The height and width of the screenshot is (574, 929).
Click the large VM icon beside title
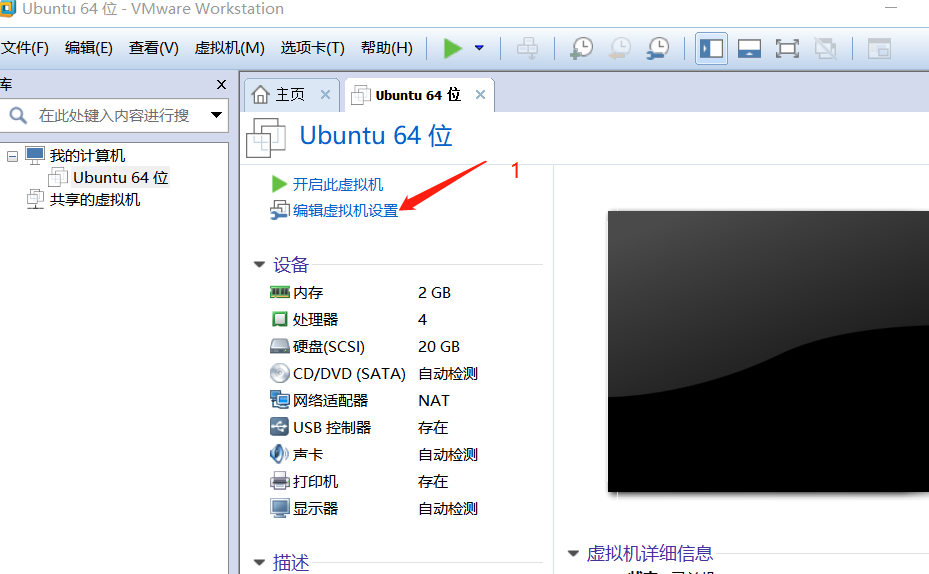266,137
